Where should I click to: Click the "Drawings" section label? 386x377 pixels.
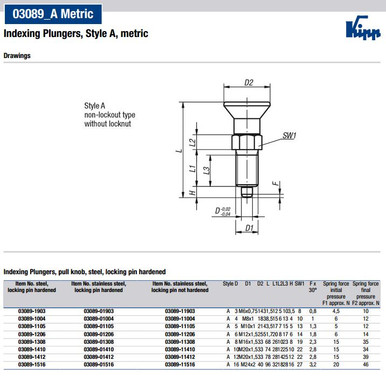pos(17,56)
